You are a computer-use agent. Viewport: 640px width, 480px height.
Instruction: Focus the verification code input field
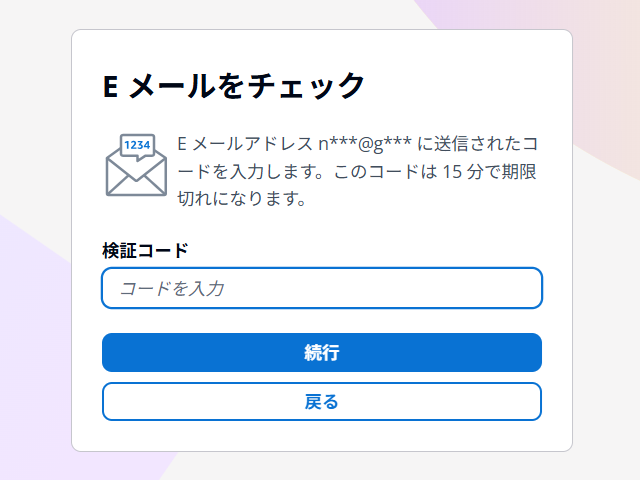321,288
